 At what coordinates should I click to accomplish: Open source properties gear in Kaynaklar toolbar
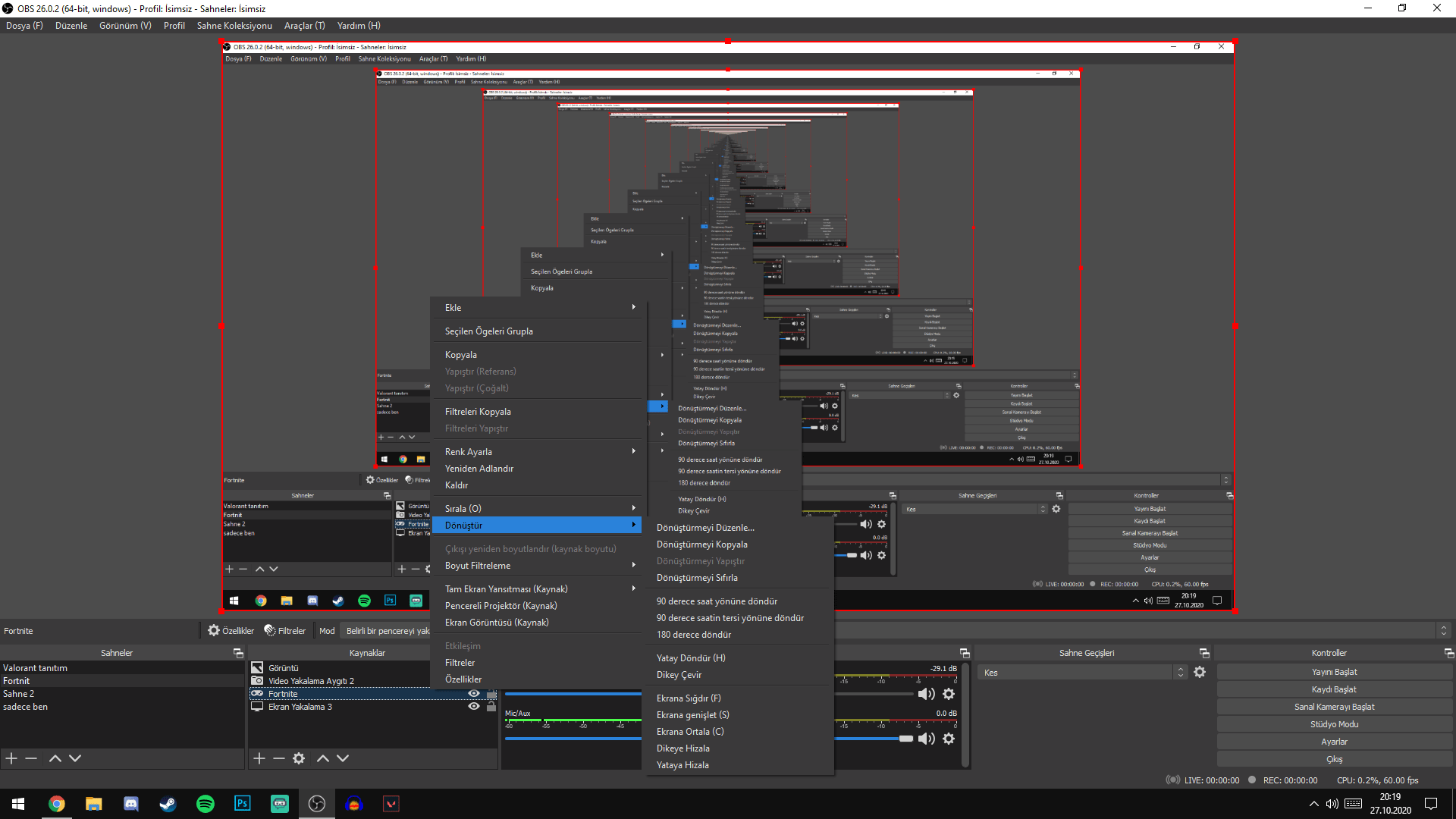click(x=299, y=758)
